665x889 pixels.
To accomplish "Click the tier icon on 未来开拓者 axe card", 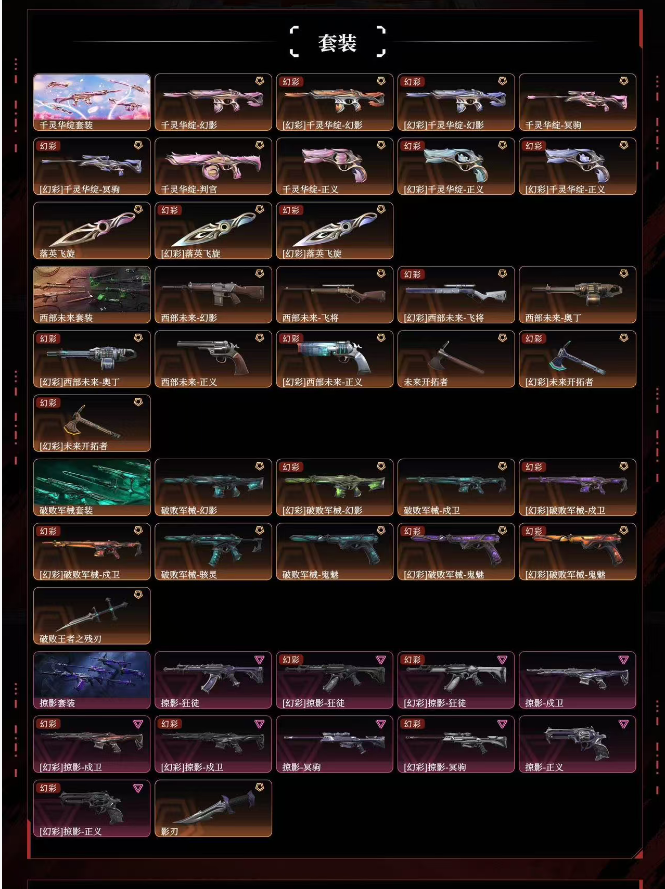I will [x=502, y=338].
